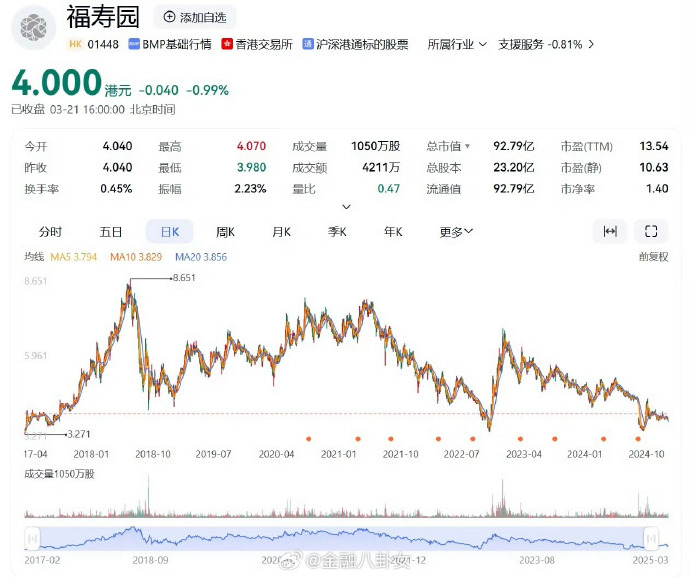This screenshot has width=690, height=577.
Task: Click the MA10 3.829 indicator label
Action: (x=136, y=257)
